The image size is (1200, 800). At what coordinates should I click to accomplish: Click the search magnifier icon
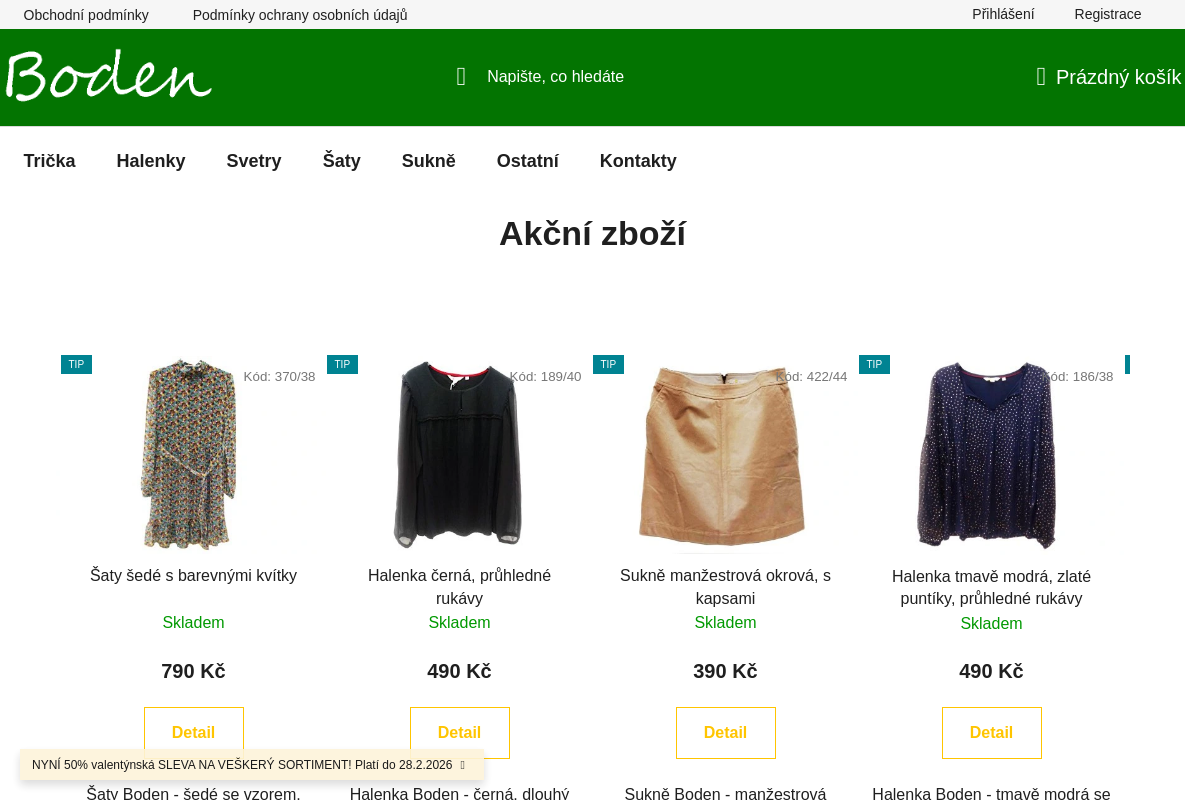click(x=460, y=76)
